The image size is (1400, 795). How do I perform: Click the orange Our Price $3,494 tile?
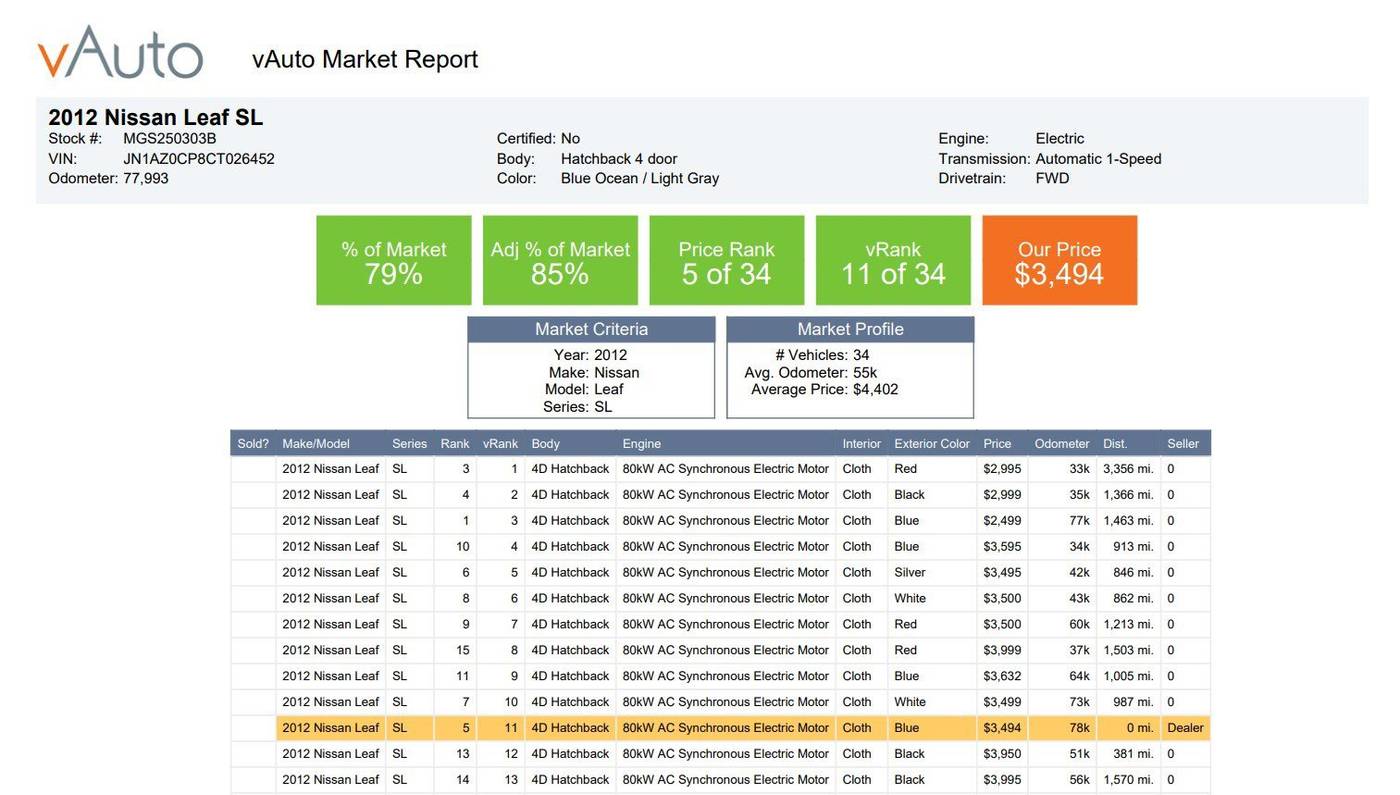point(1060,260)
